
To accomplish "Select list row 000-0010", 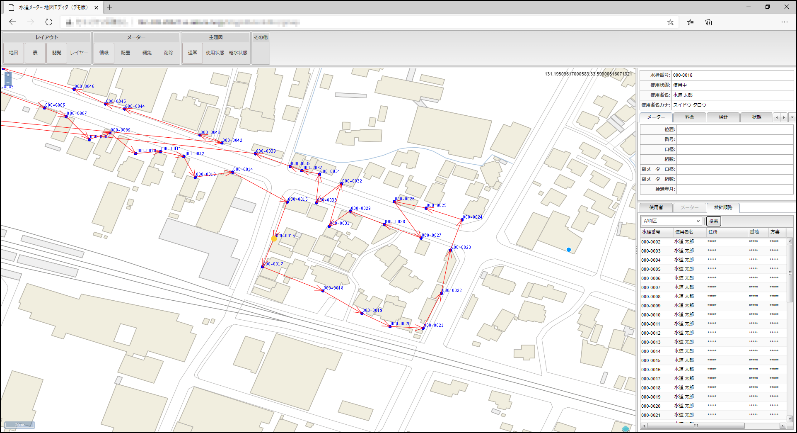I will tap(714, 315).
